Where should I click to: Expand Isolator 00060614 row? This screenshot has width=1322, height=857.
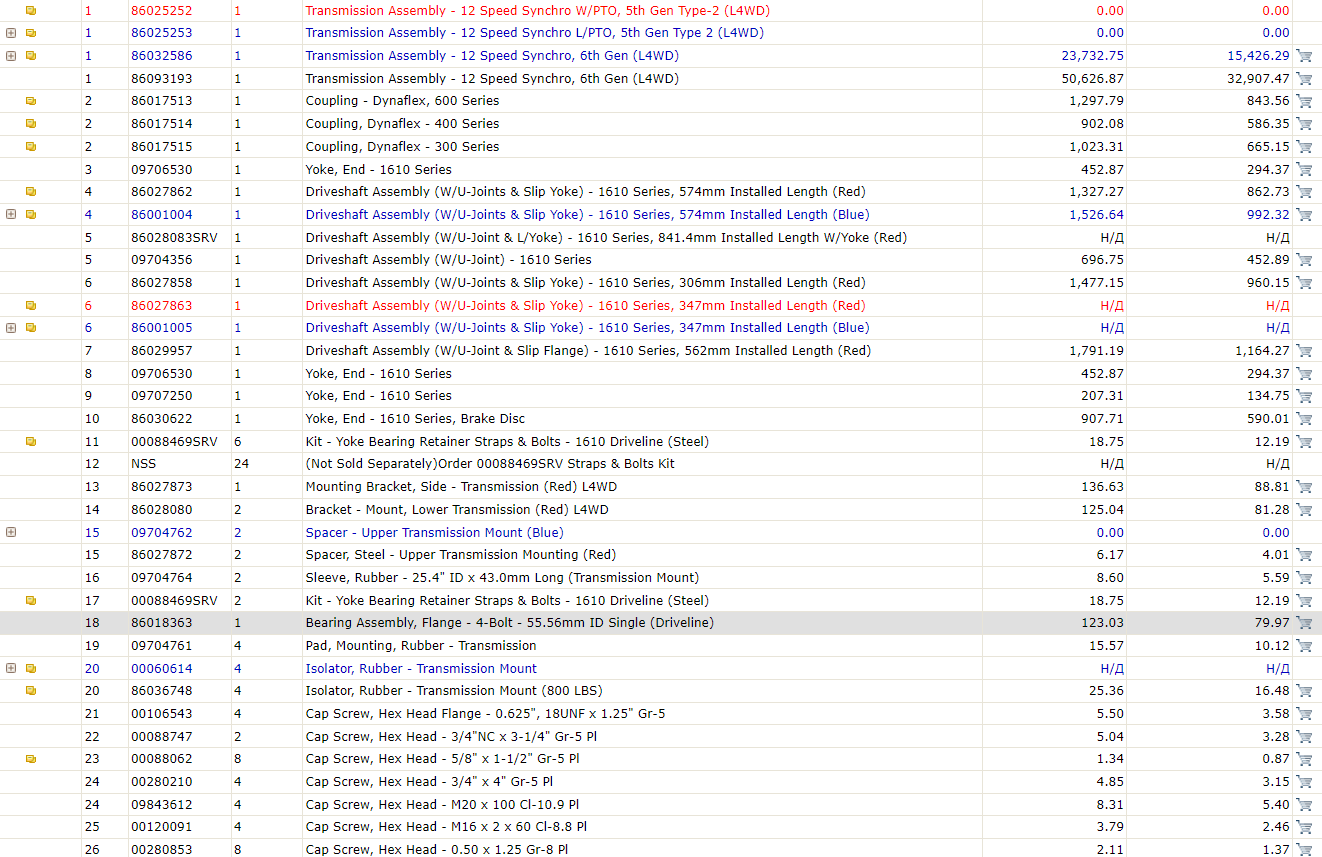click(11, 669)
